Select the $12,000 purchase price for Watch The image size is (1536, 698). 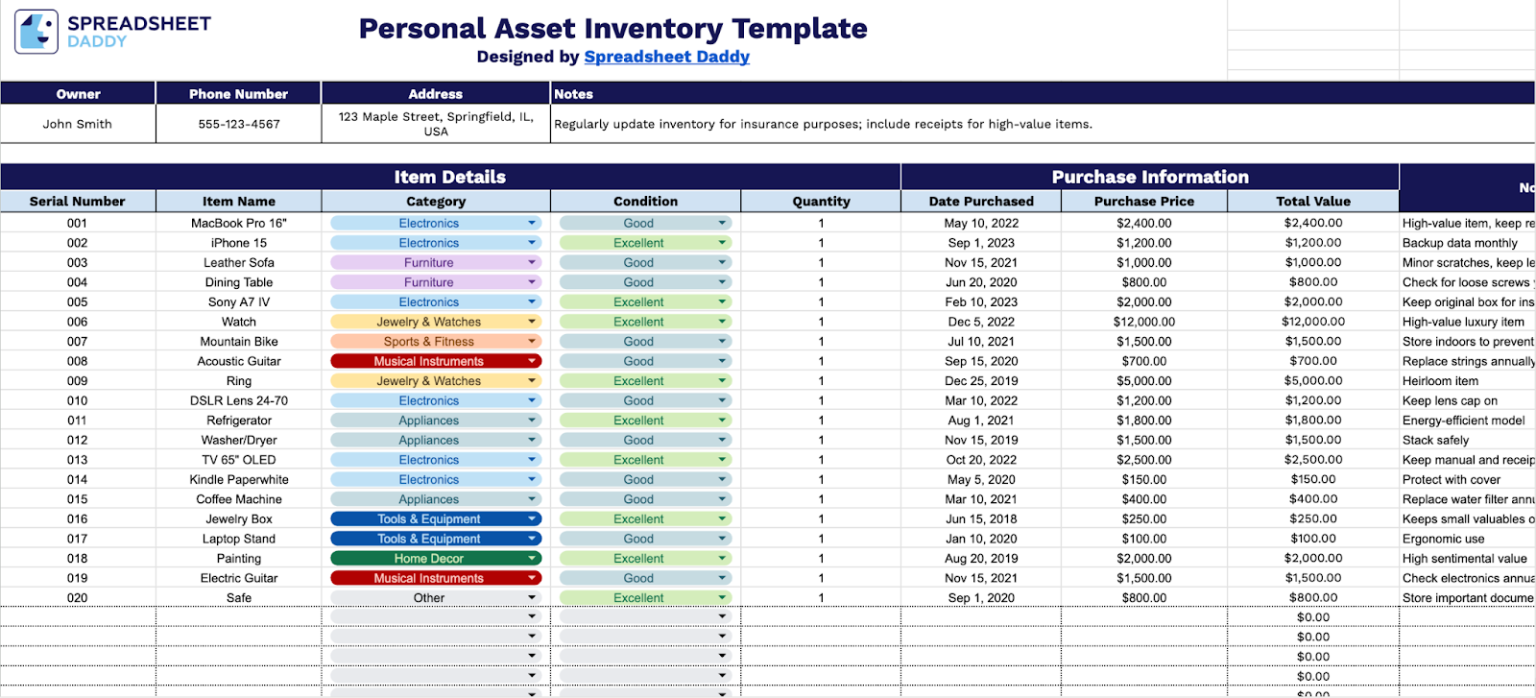click(x=1145, y=321)
